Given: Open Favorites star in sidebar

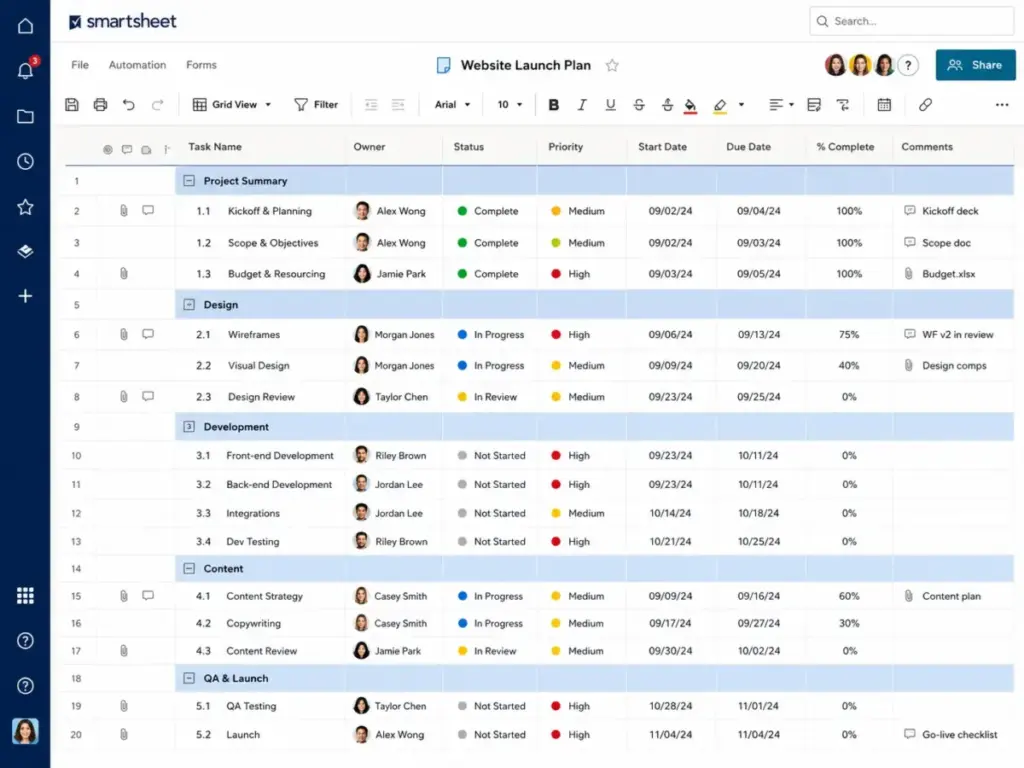Looking at the screenshot, I should [25, 207].
